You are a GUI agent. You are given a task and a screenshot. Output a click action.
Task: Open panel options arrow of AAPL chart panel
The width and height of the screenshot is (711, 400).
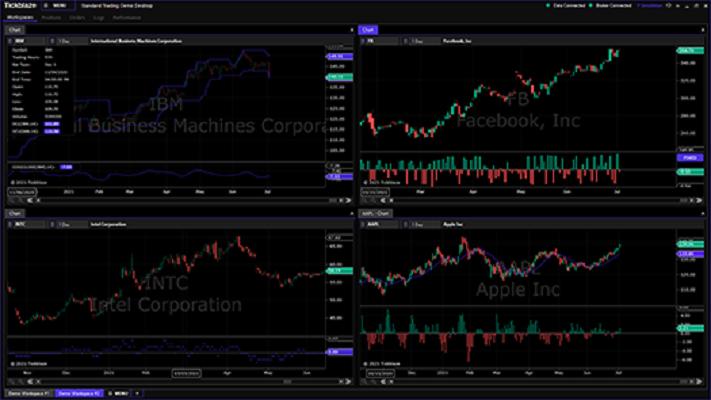click(x=703, y=213)
